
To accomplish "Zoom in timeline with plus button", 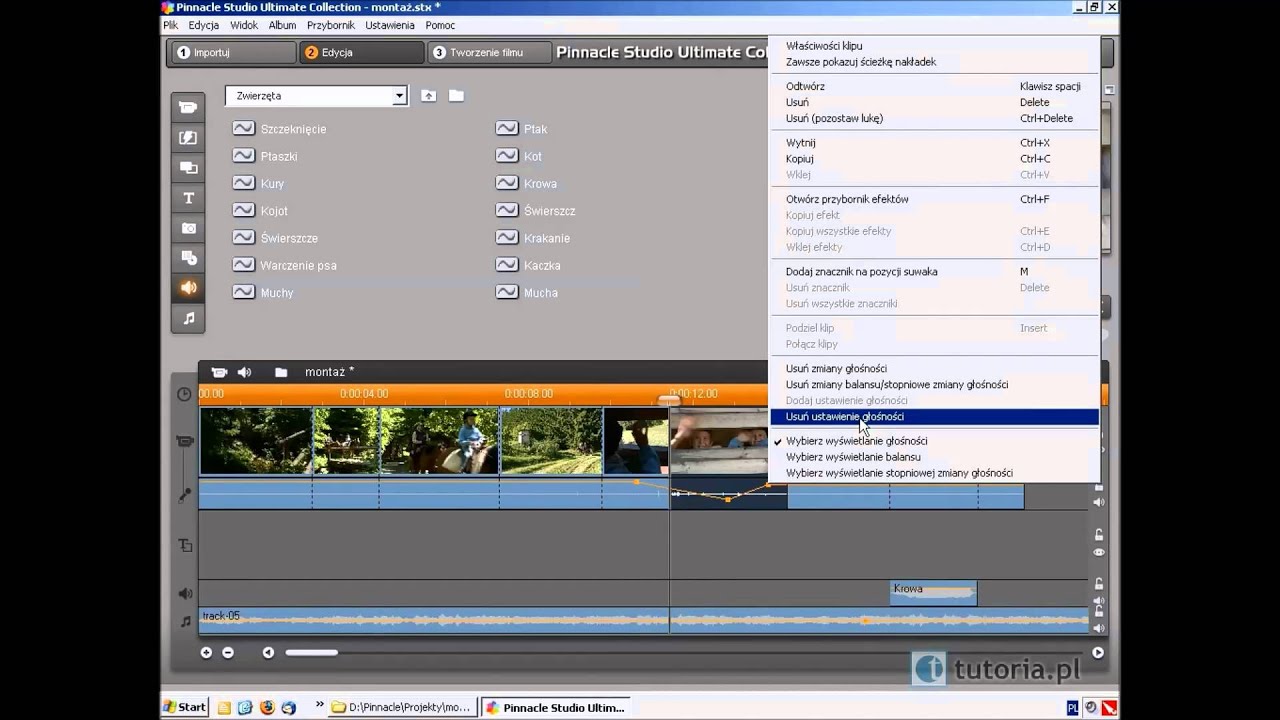I will (x=206, y=653).
